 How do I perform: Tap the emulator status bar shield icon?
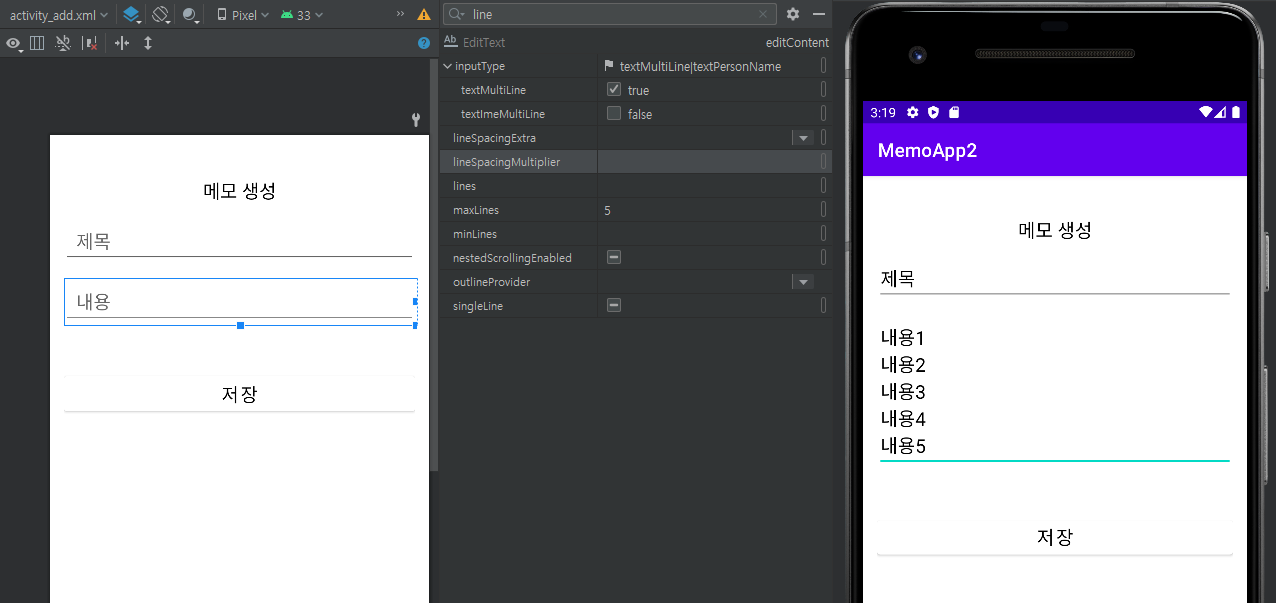coord(933,112)
